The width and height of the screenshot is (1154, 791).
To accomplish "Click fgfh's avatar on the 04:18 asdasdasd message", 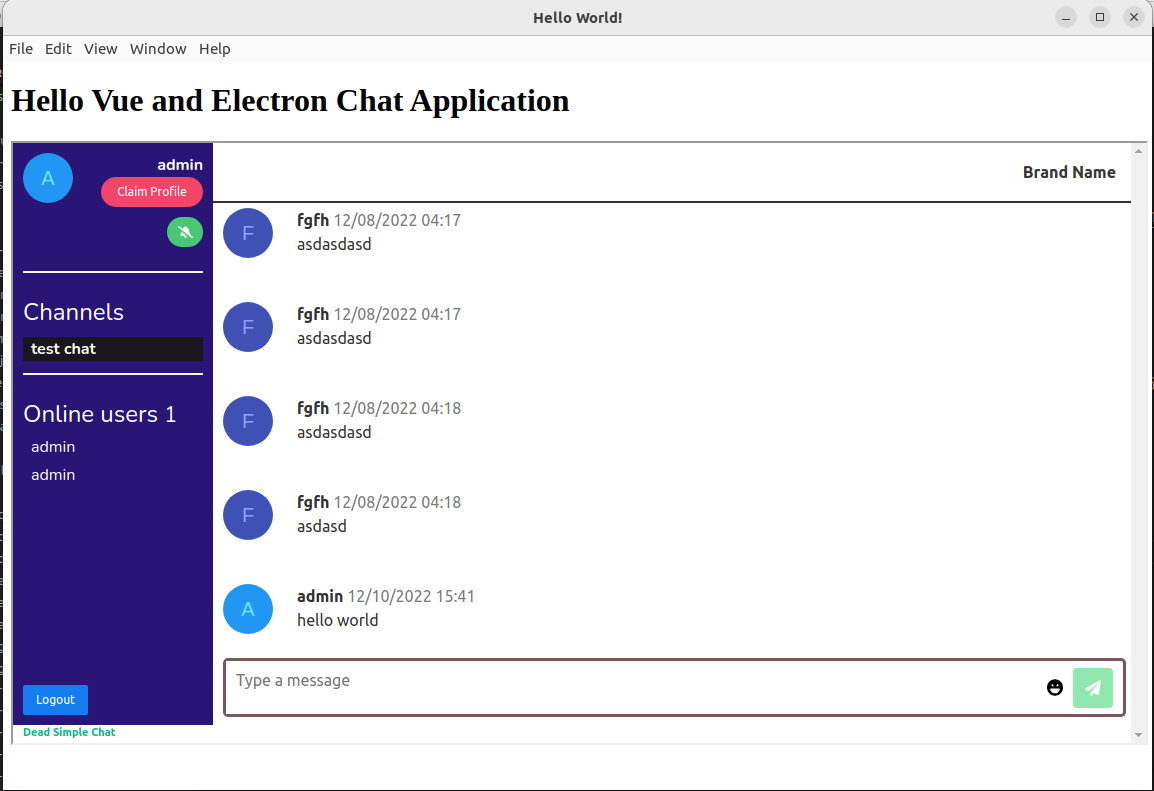I will [x=248, y=421].
